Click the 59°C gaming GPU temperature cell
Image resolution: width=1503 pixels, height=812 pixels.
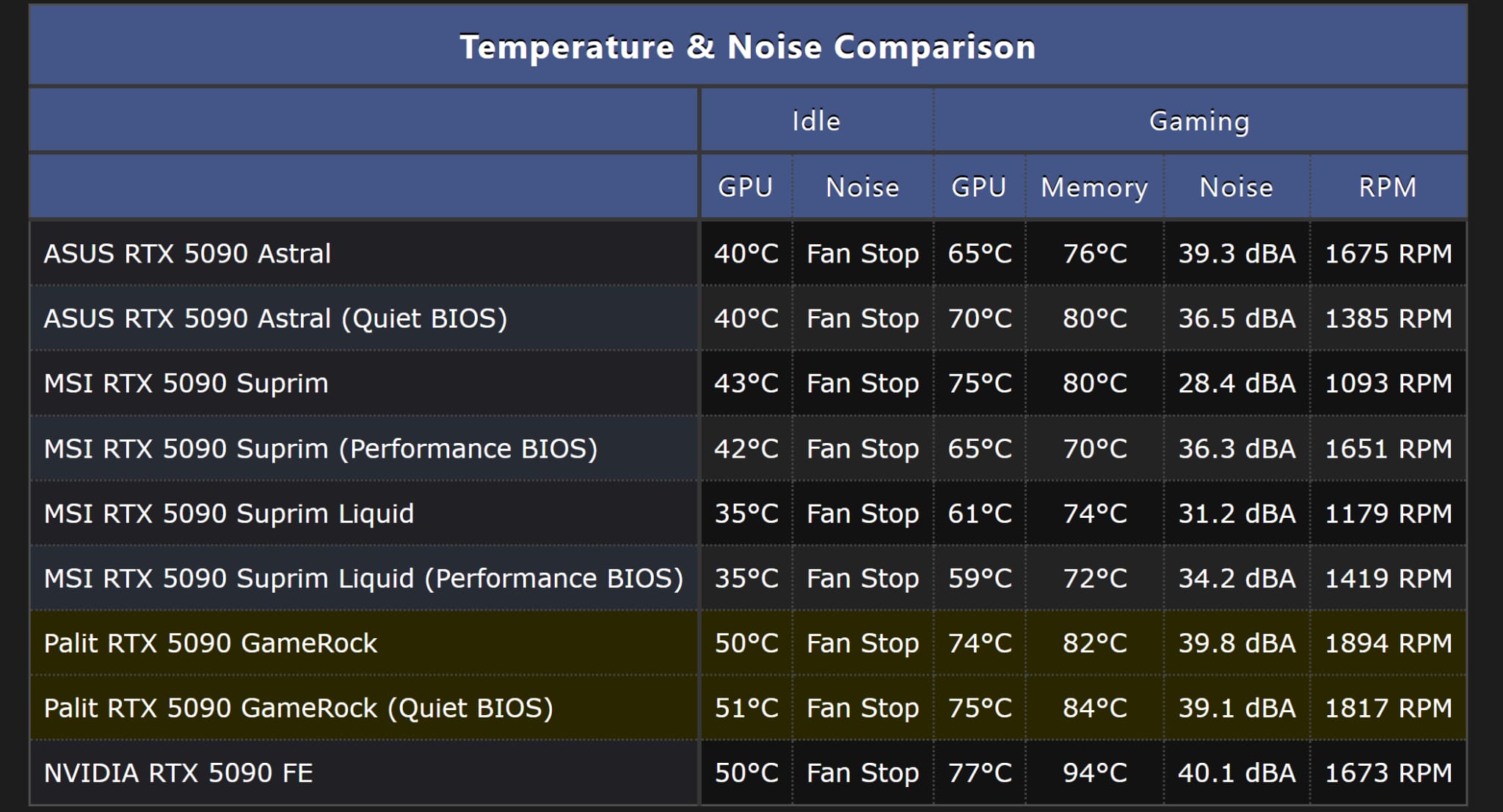pyautogui.click(x=979, y=579)
